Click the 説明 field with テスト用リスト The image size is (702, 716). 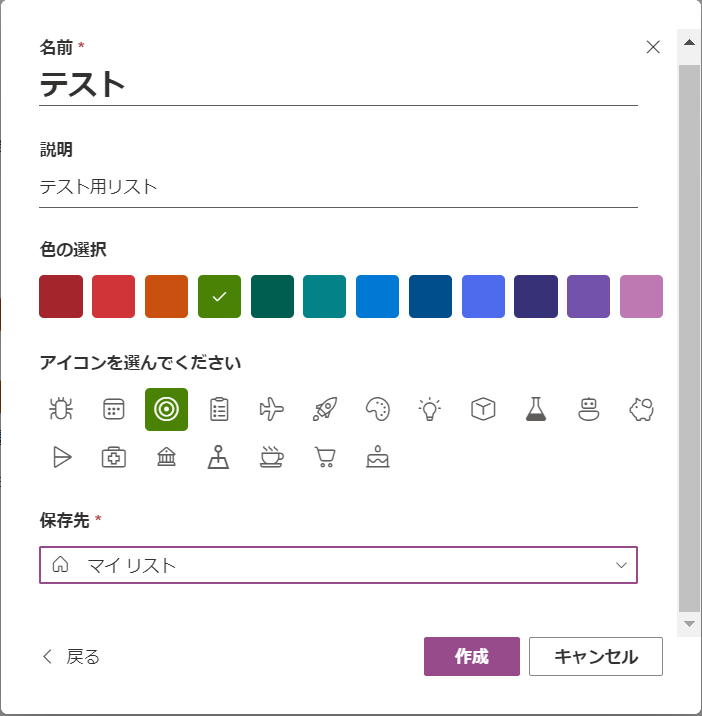coord(338,187)
